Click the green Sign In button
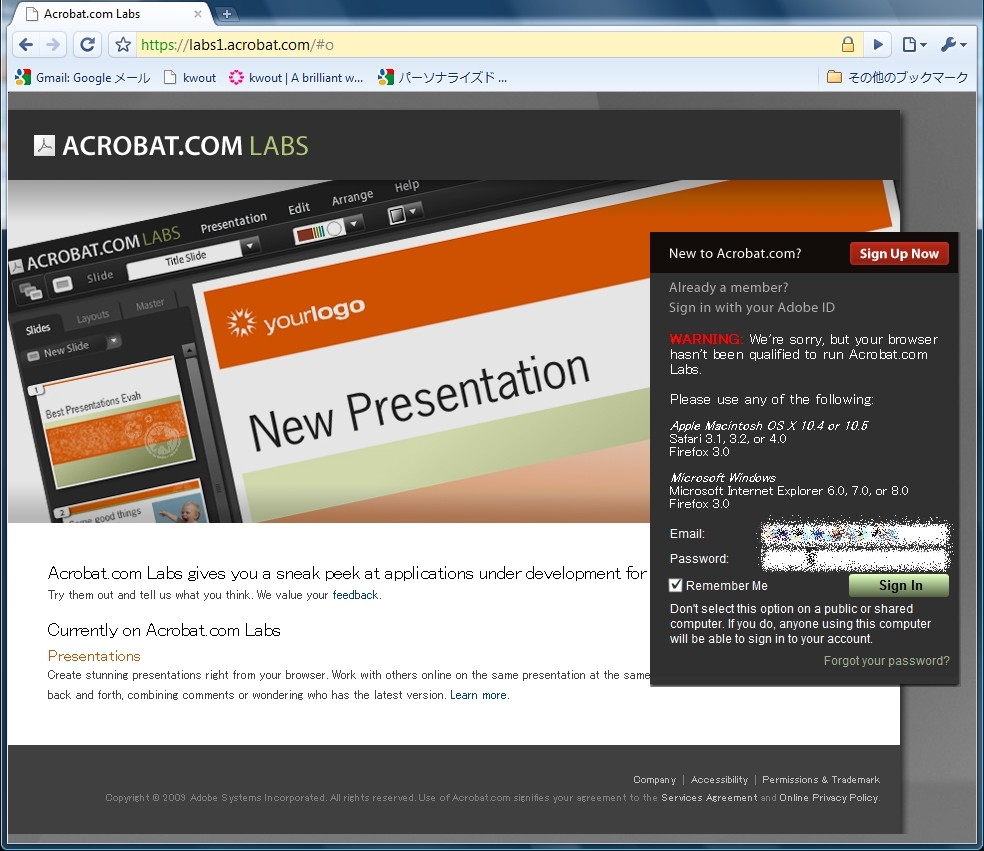Screen dimensions: 984x851 899,586
